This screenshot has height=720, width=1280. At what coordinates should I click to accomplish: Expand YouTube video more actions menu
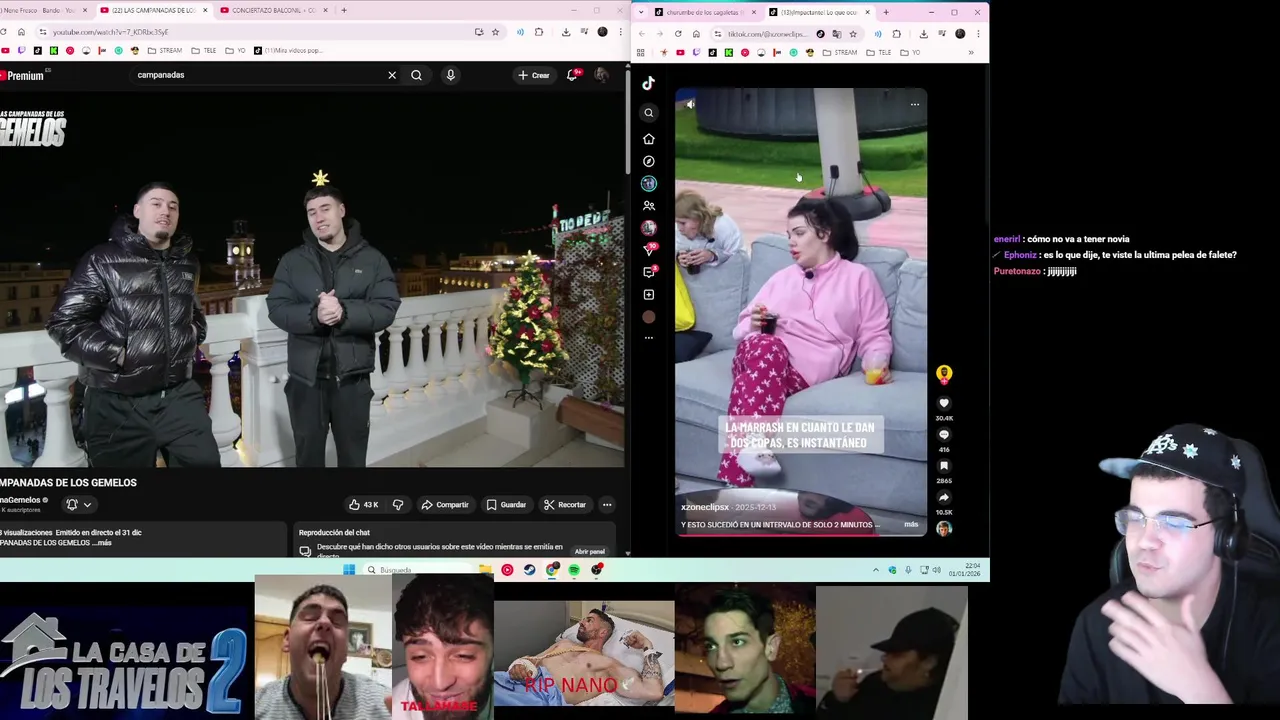click(607, 505)
